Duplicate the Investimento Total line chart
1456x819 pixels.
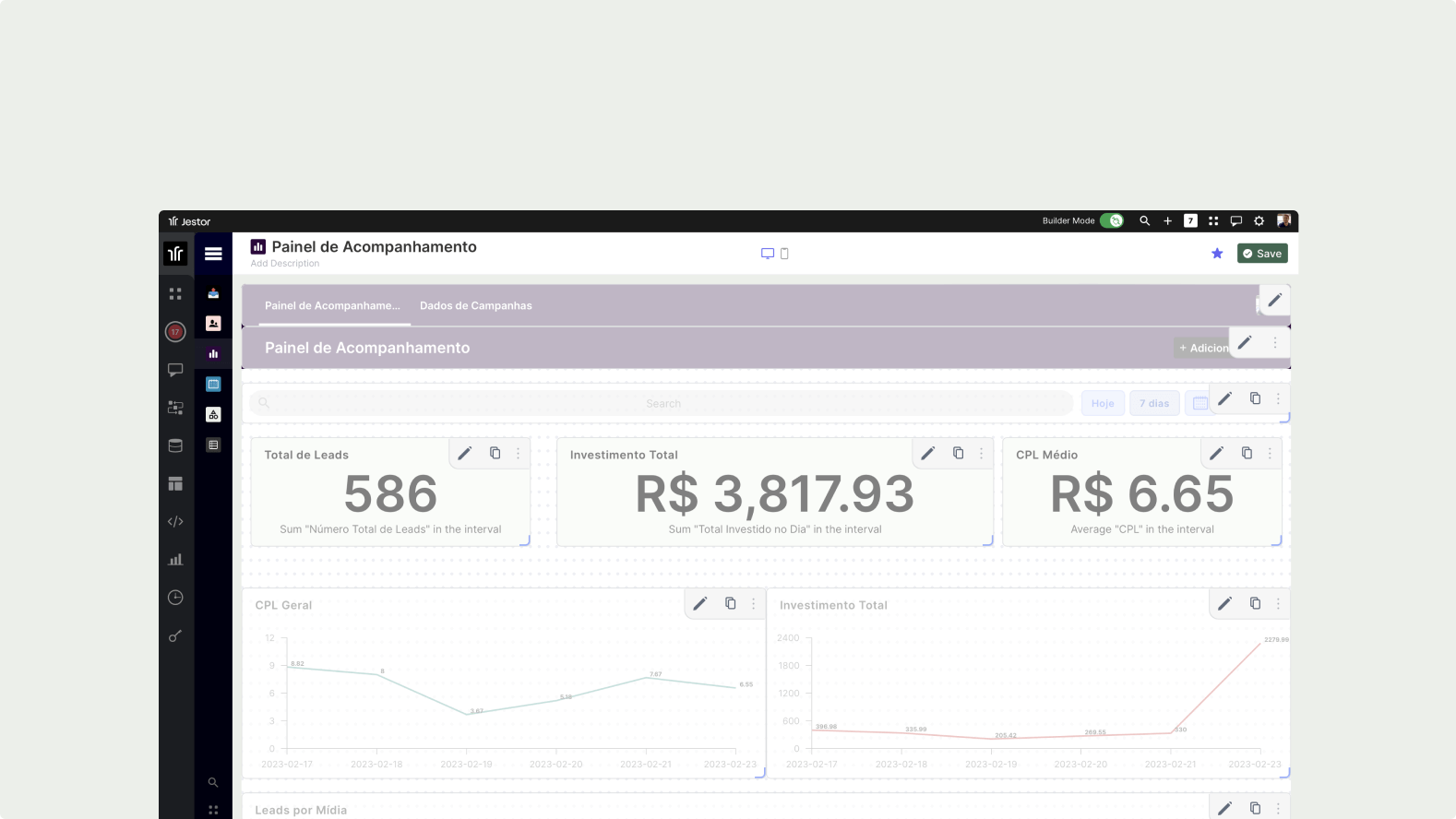coord(1255,603)
